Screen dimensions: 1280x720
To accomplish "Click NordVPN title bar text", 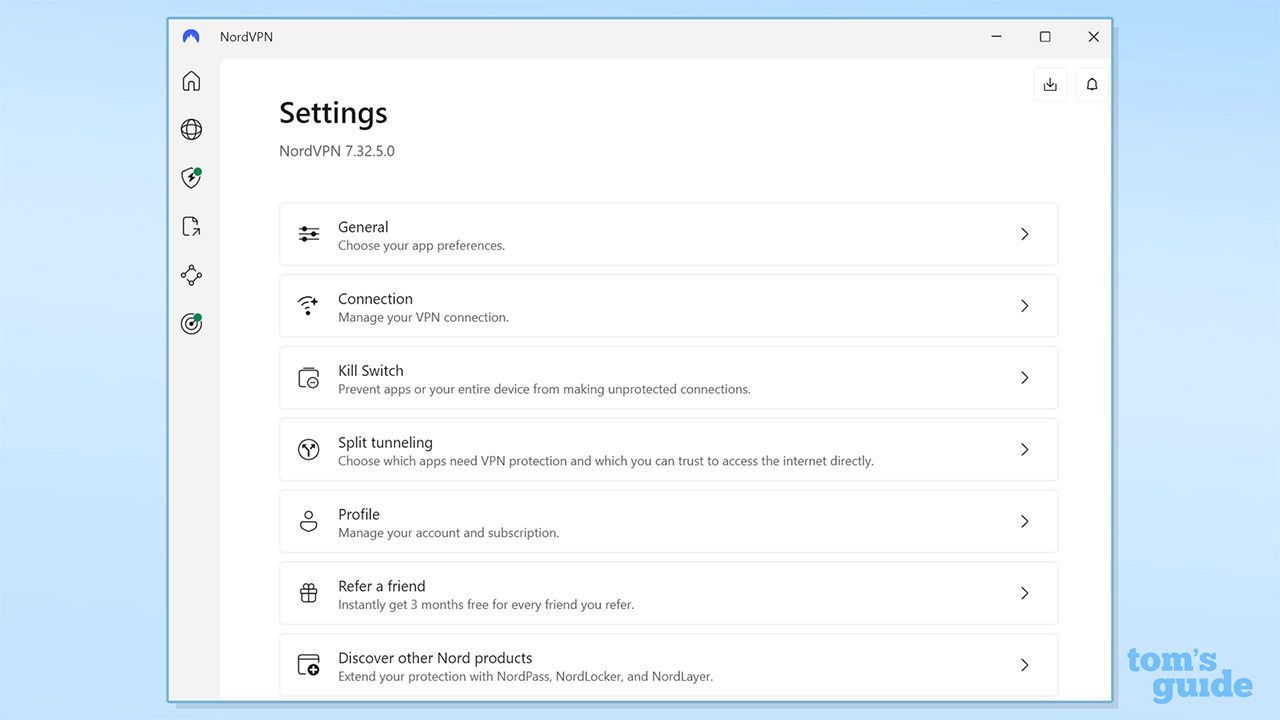I will (x=246, y=37).
